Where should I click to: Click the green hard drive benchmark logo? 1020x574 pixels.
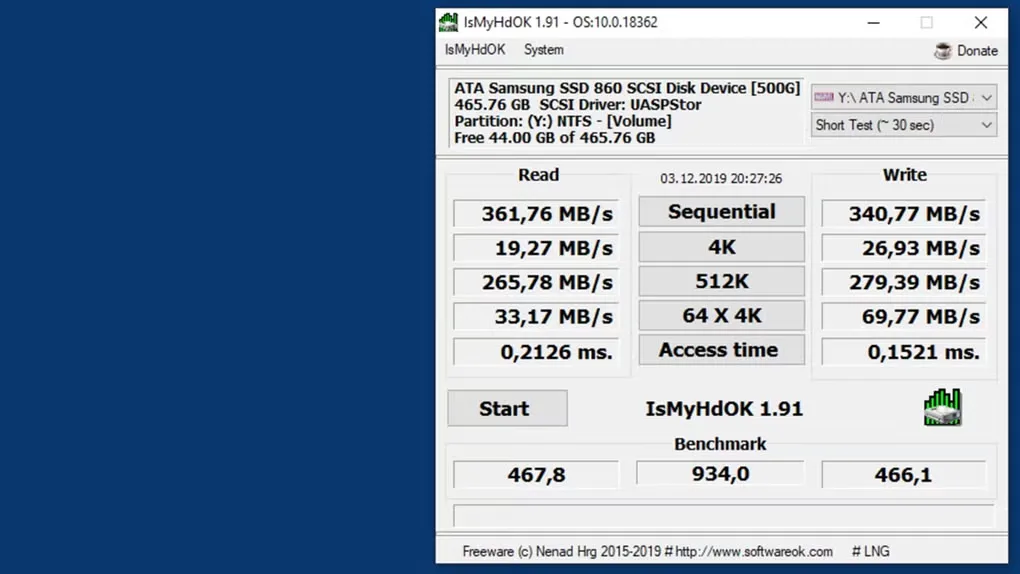[942, 407]
